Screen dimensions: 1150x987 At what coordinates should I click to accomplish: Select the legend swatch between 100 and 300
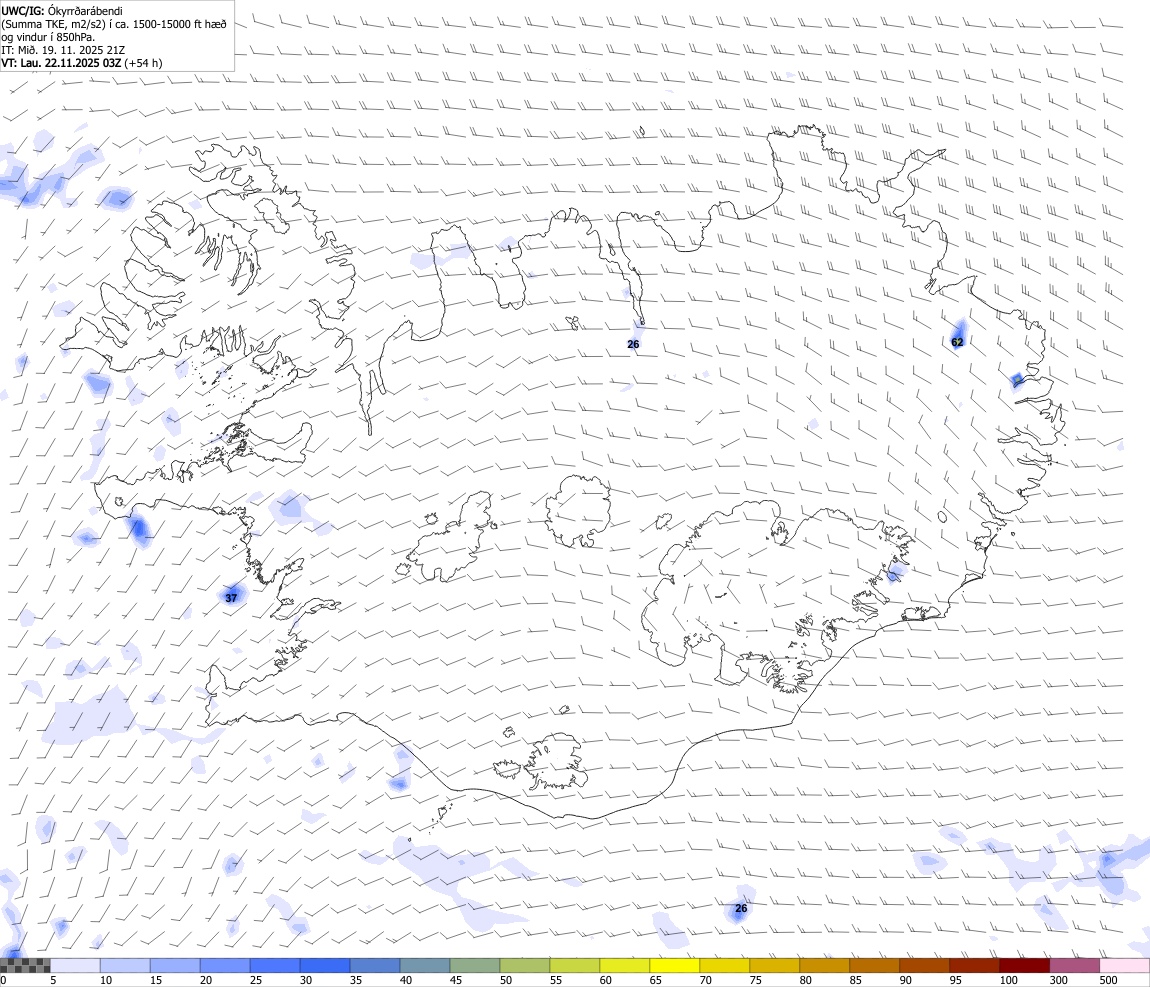point(1025,965)
